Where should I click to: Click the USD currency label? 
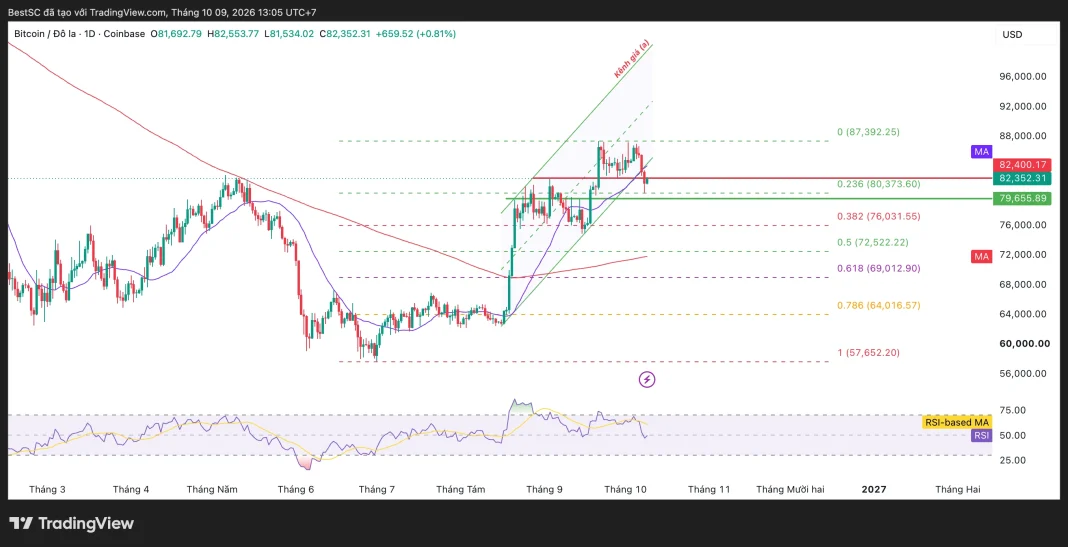click(x=1012, y=34)
